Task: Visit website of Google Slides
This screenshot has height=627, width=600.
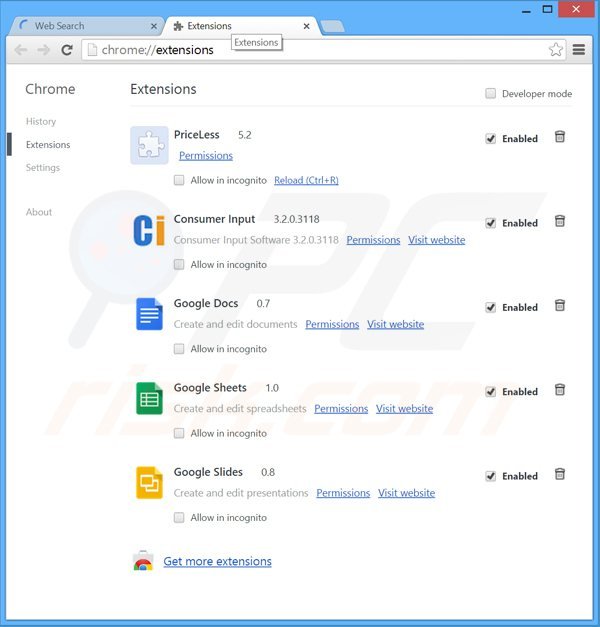Action: point(406,493)
